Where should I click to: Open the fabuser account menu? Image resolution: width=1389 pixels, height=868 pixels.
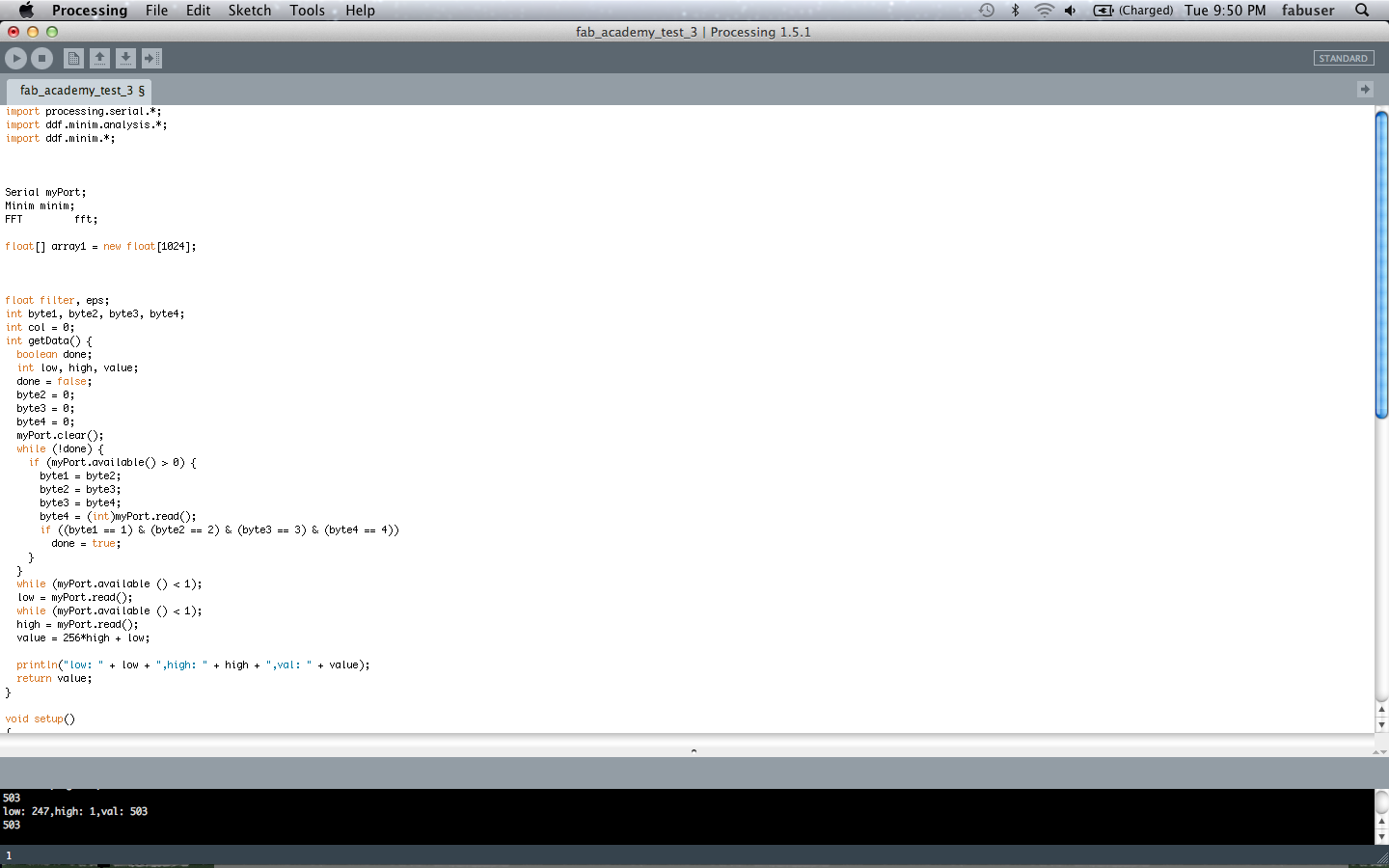pos(1308,10)
